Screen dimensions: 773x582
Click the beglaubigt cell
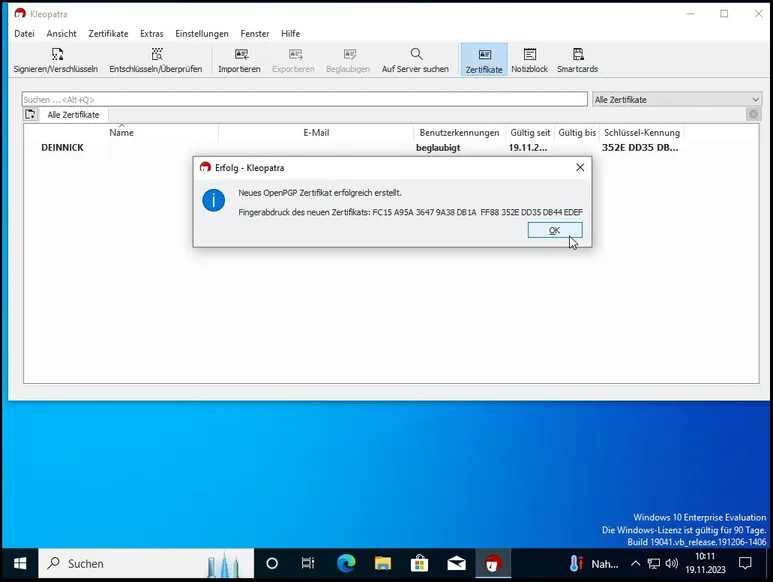pos(438,147)
